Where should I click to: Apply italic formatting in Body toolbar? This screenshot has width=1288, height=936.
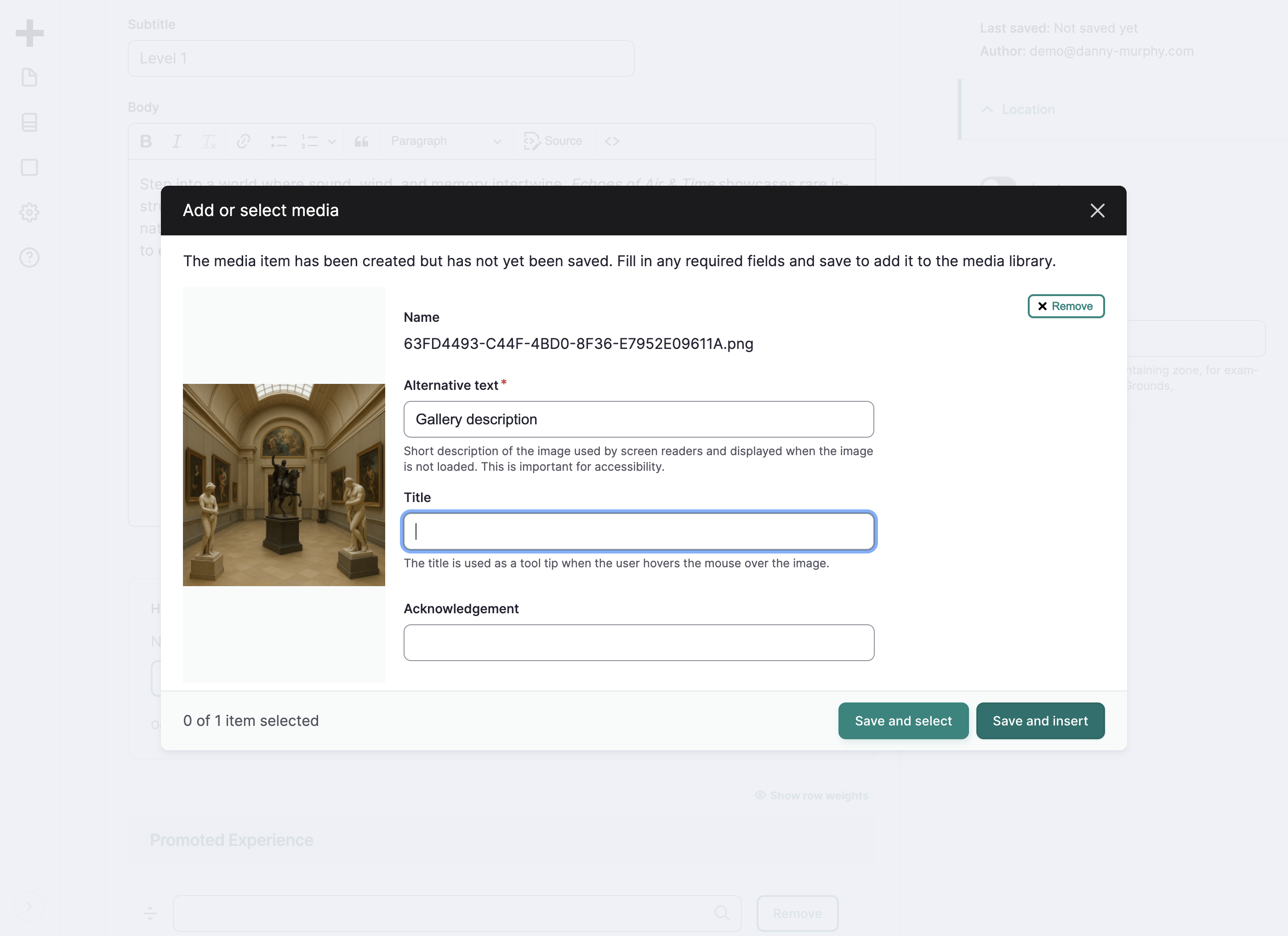177,141
